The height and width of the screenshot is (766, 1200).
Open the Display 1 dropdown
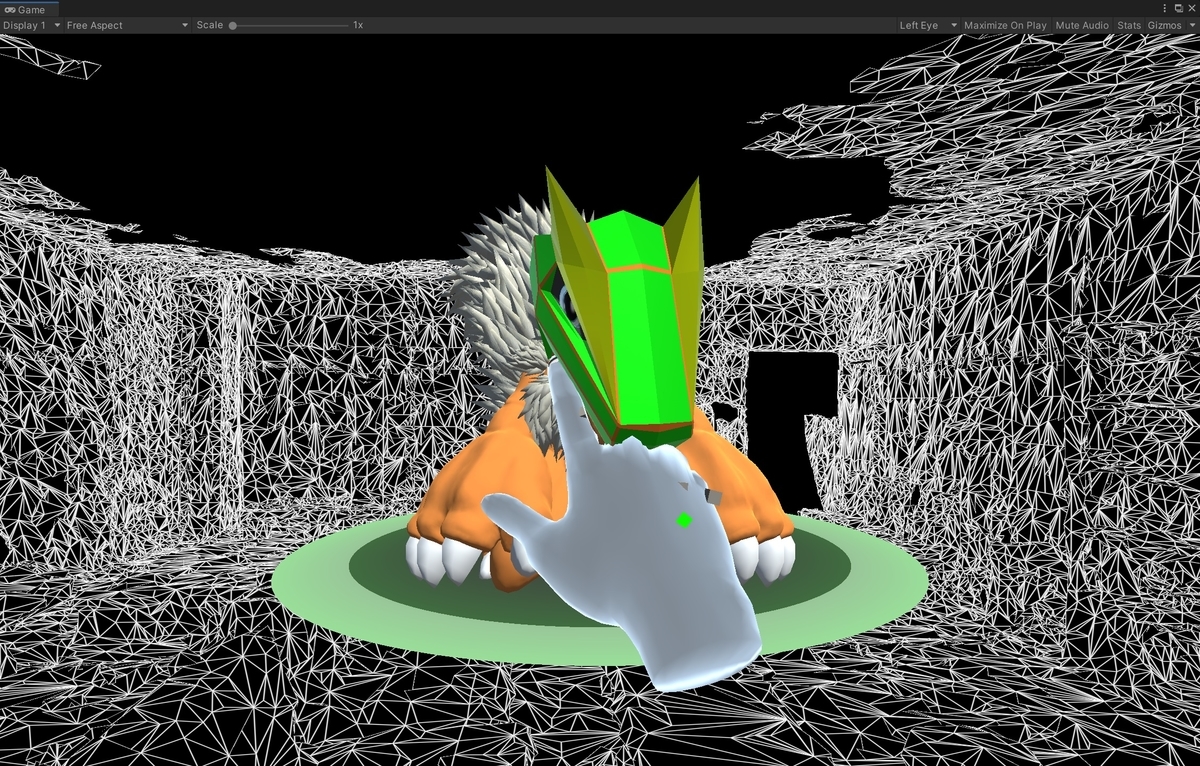[31, 25]
